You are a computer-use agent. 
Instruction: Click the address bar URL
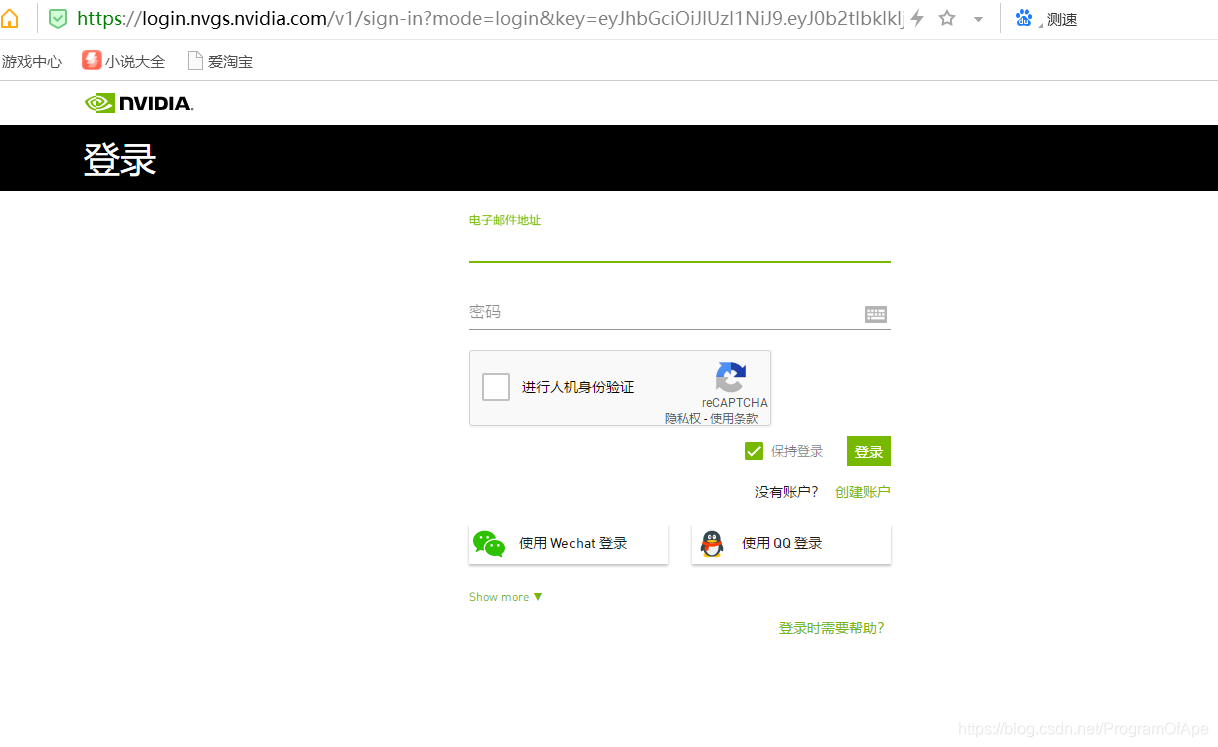click(490, 18)
